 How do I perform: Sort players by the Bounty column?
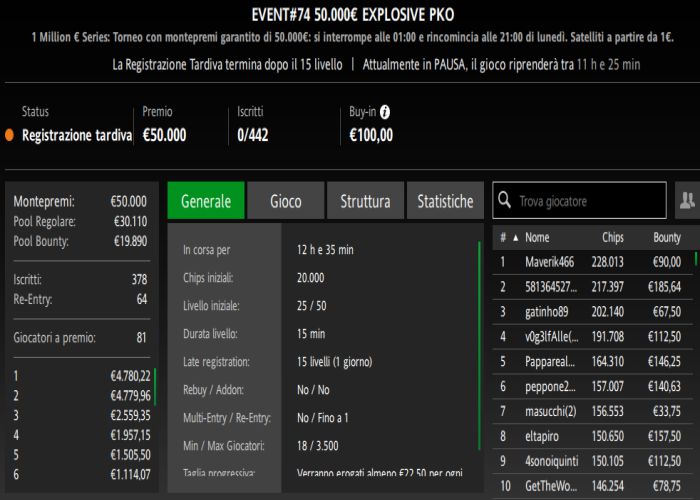coord(667,238)
